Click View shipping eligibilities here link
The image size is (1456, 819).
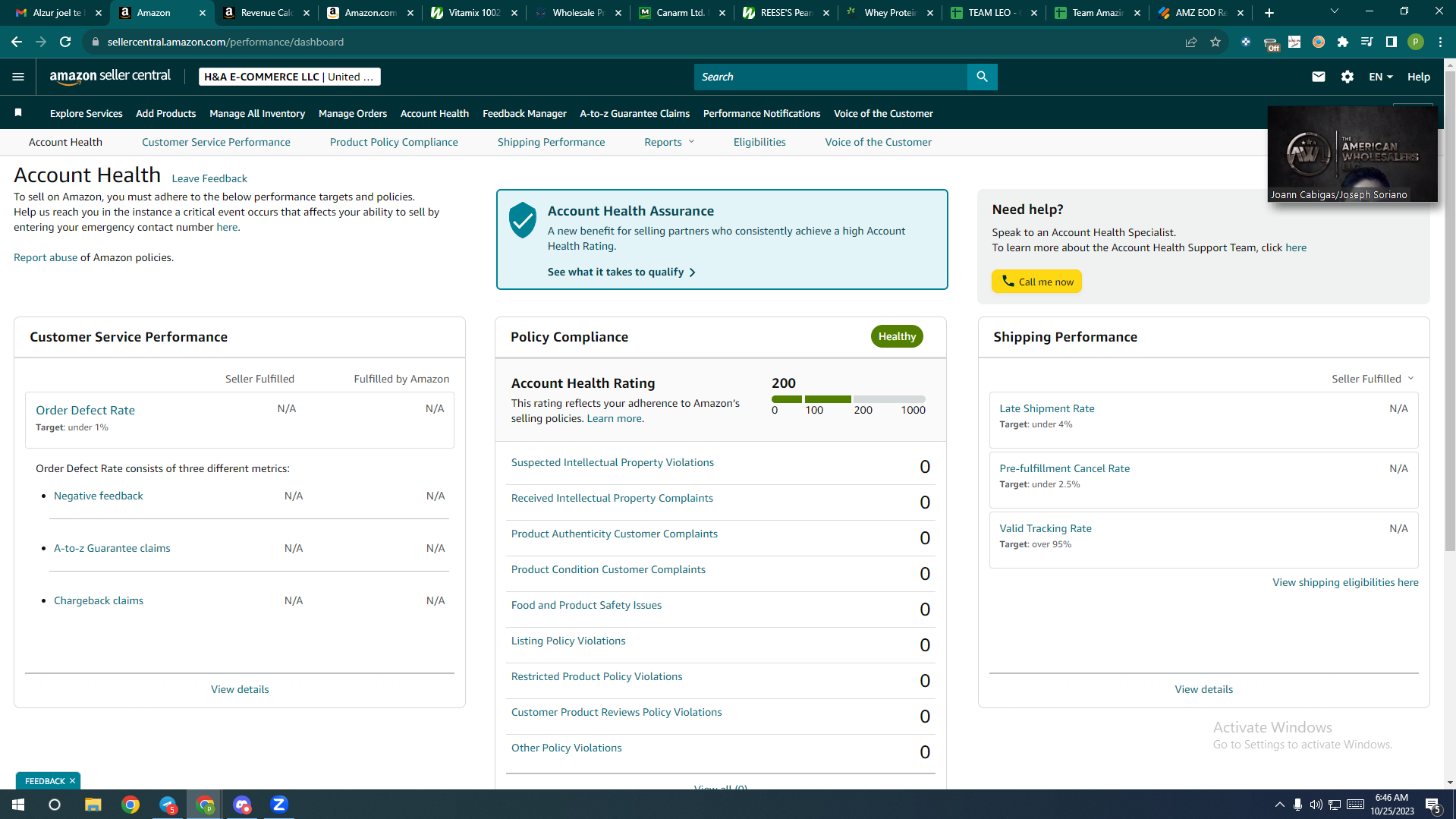1345,582
